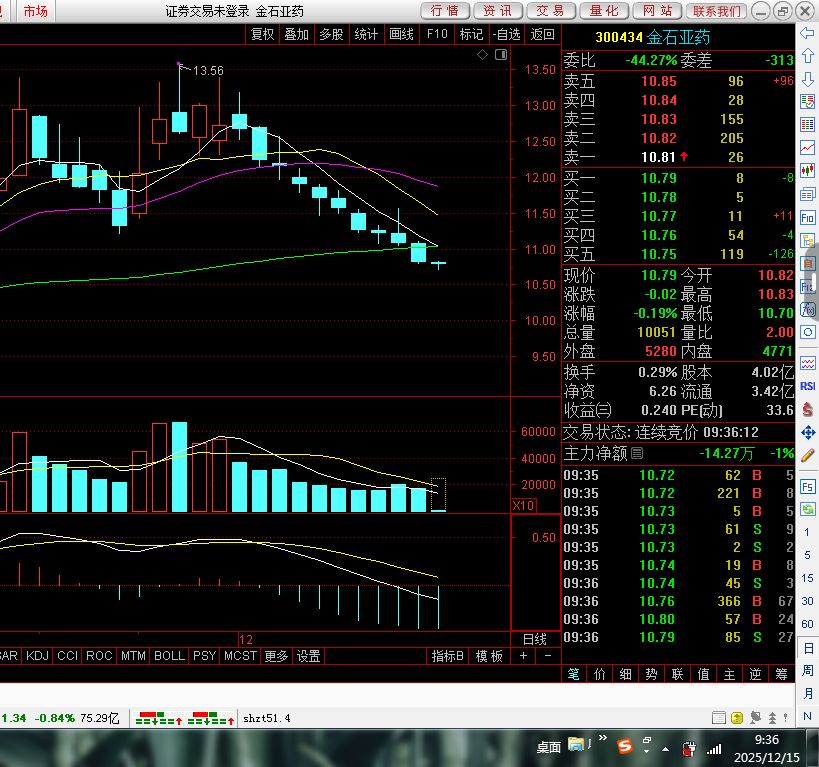This screenshot has width=819, height=767.
Task: Select the KDJ indicator
Action: pyautogui.click(x=37, y=656)
